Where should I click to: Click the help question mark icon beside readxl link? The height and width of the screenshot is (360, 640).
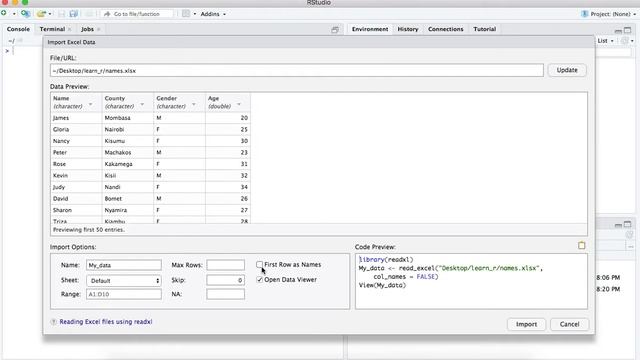[x=53, y=322]
